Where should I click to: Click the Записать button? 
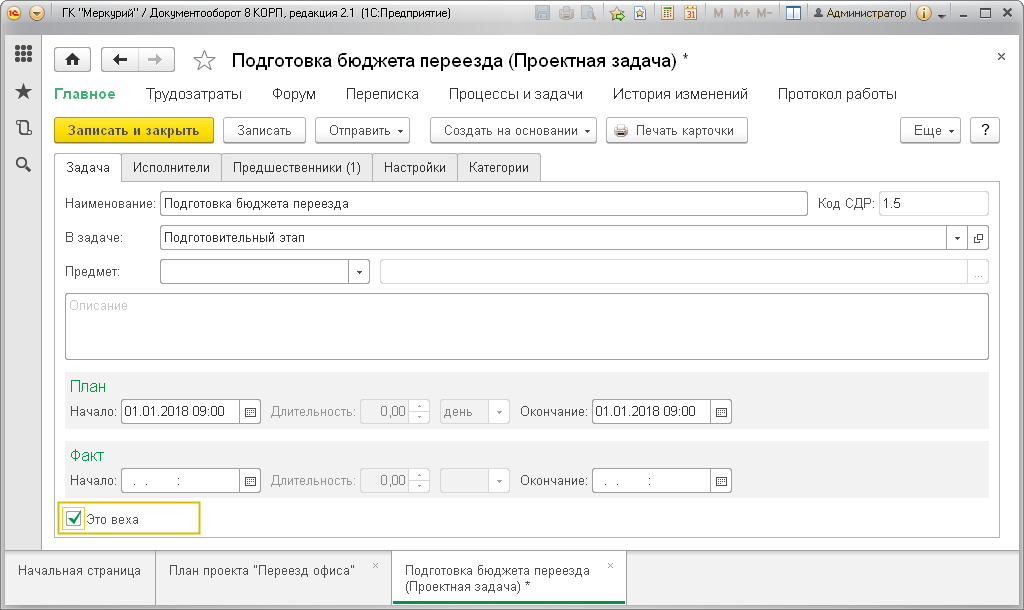pyautogui.click(x=264, y=130)
